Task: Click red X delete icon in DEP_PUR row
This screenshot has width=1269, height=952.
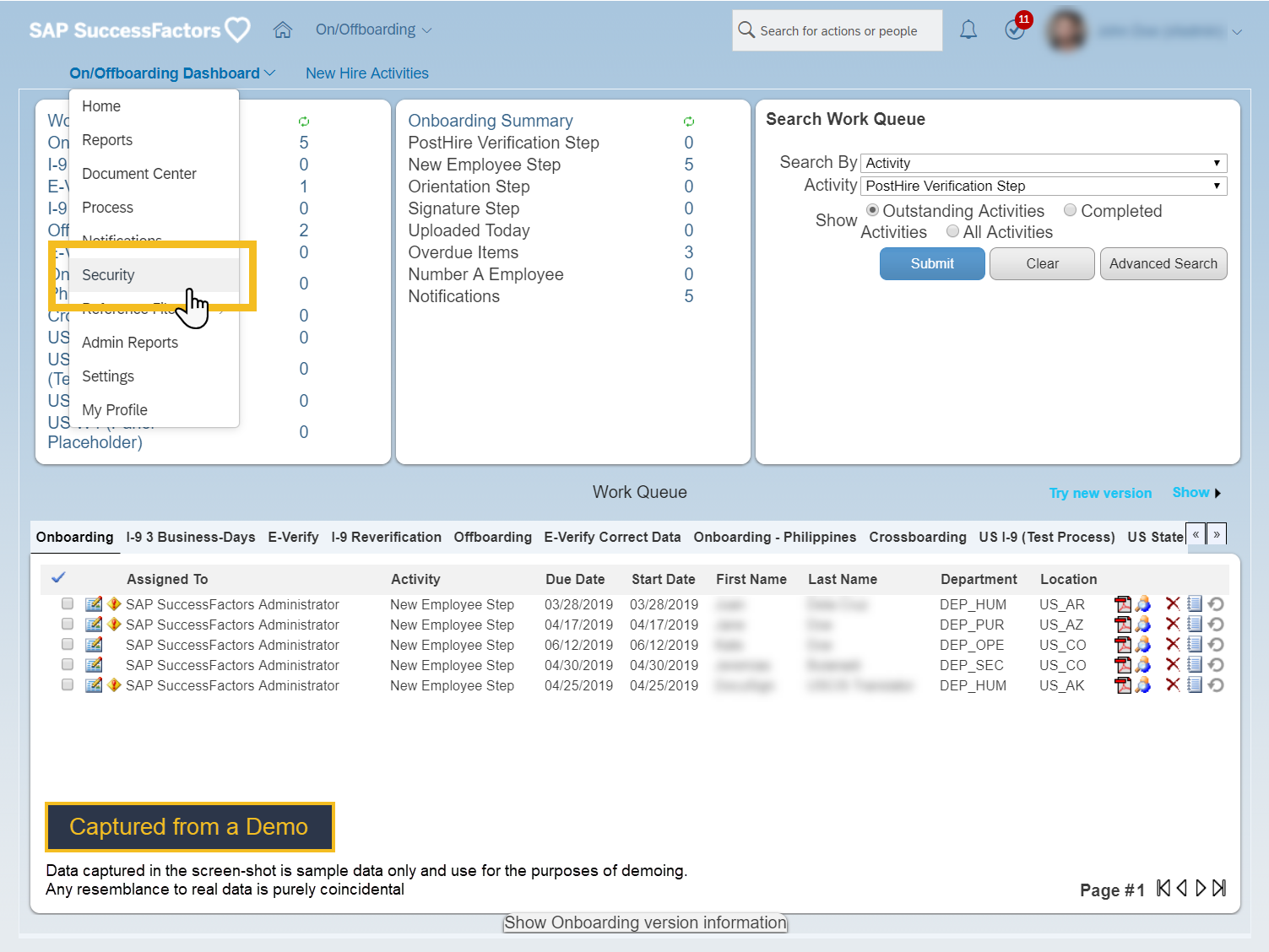Action: click(x=1173, y=625)
